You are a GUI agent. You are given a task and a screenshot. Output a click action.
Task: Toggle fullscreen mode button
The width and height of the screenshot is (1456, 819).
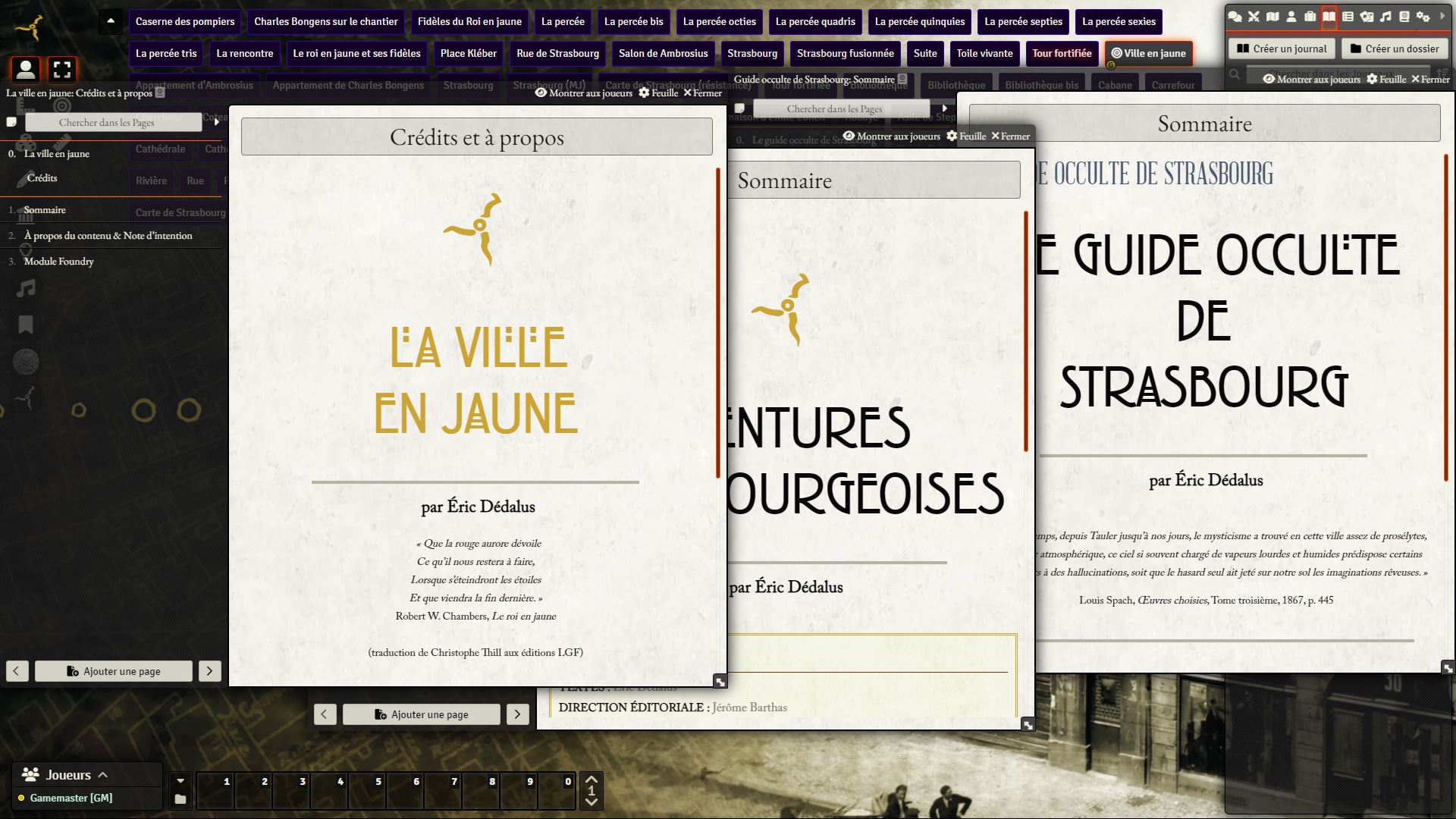[62, 70]
